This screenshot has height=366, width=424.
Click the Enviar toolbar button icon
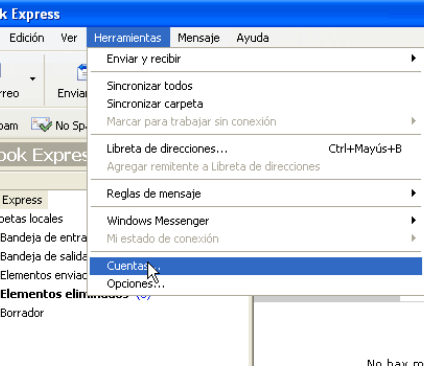(x=82, y=73)
